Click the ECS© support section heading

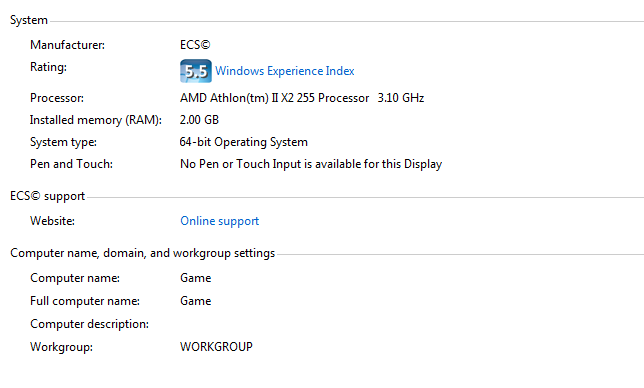pos(48,196)
